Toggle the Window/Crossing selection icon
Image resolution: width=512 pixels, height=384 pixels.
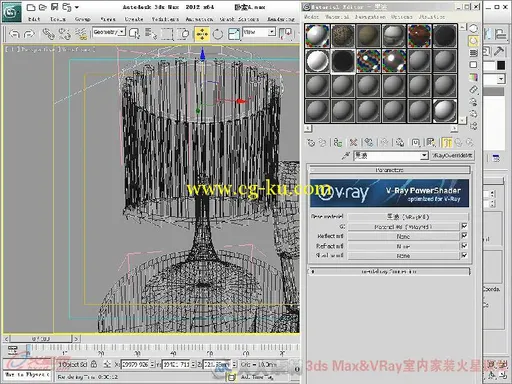click(184, 34)
